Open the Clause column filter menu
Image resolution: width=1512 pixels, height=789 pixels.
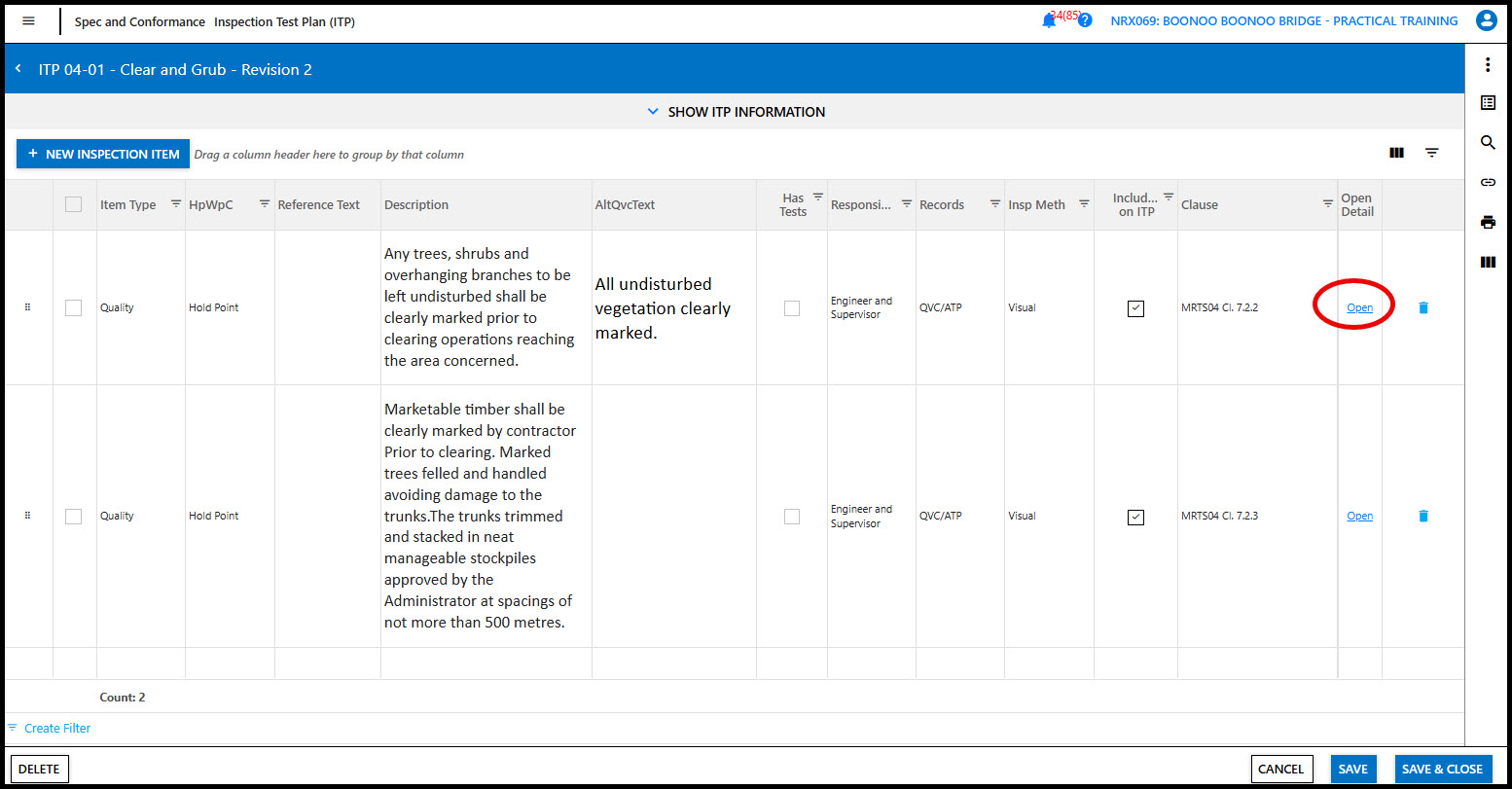click(1327, 203)
